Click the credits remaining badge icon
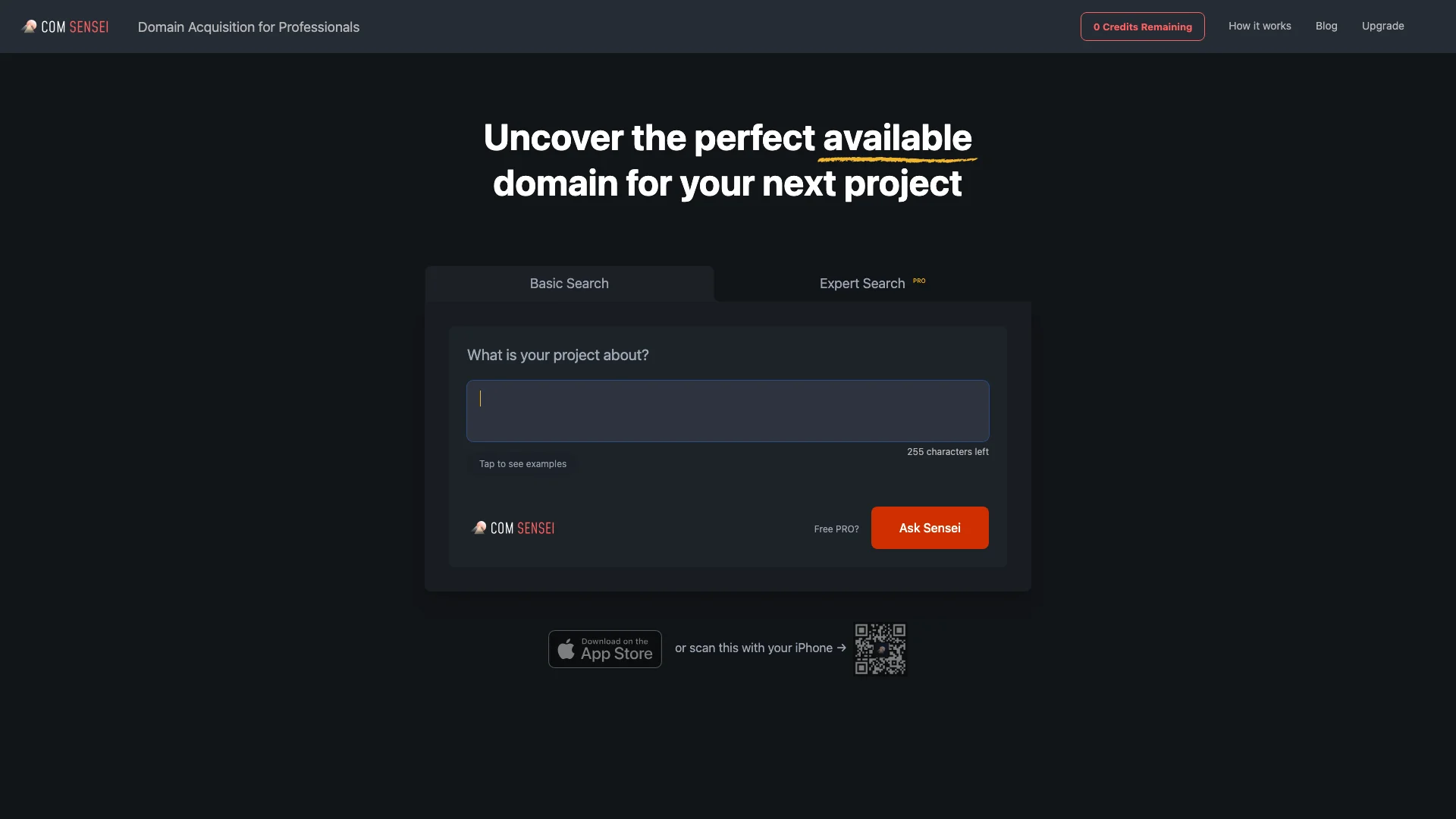1456x819 pixels. (x=1142, y=26)
